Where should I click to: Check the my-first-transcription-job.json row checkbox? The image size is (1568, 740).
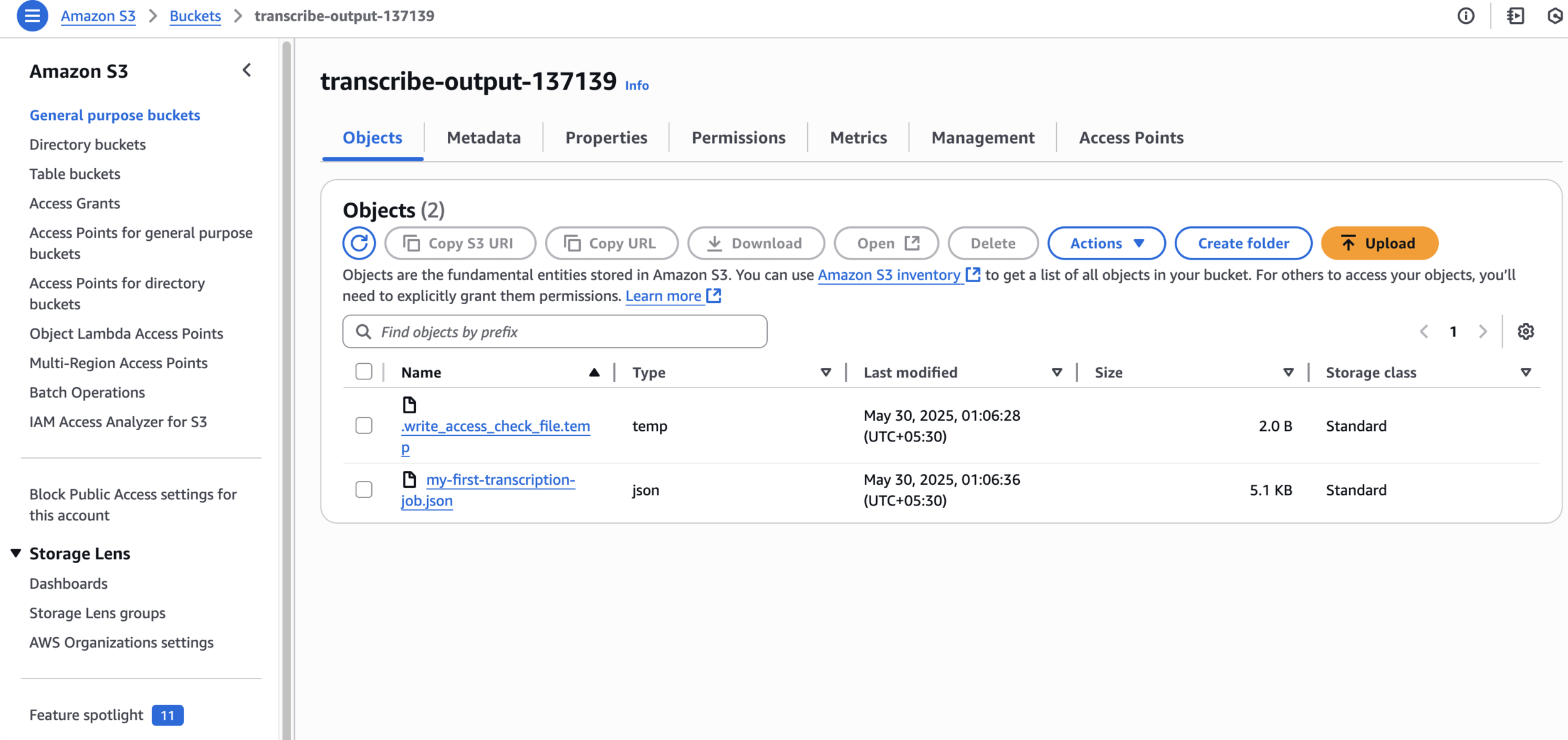[364, 490]
